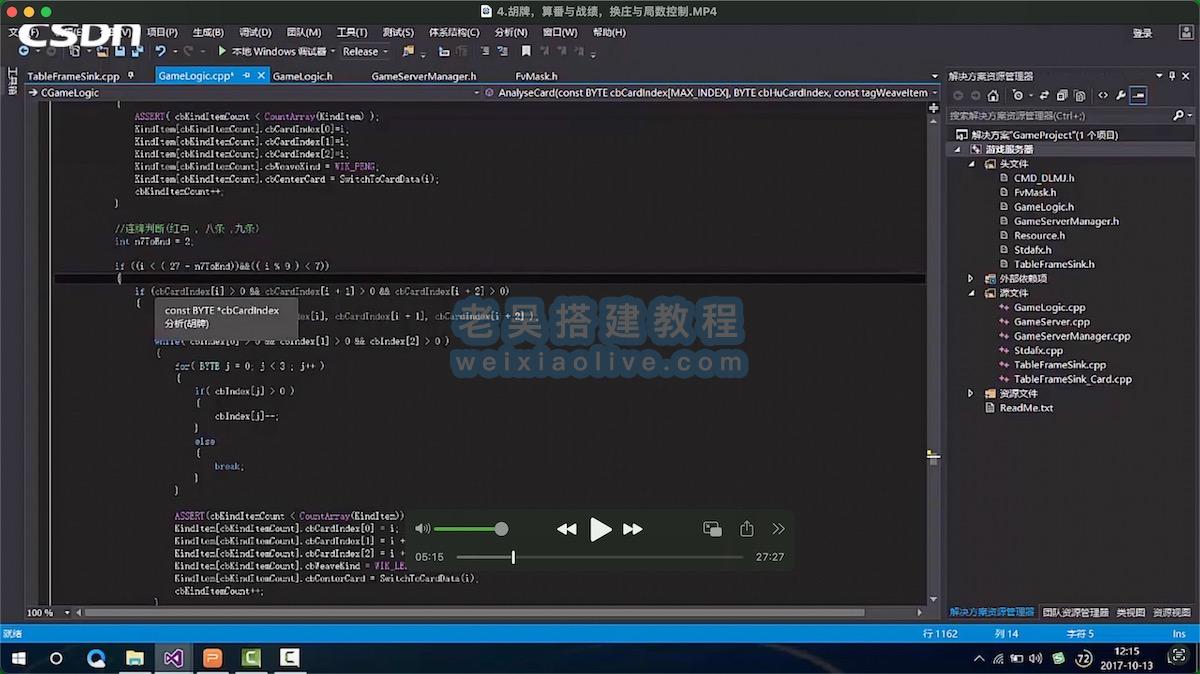
Task: Click the video progress bar track
Action: coord(620,557)
